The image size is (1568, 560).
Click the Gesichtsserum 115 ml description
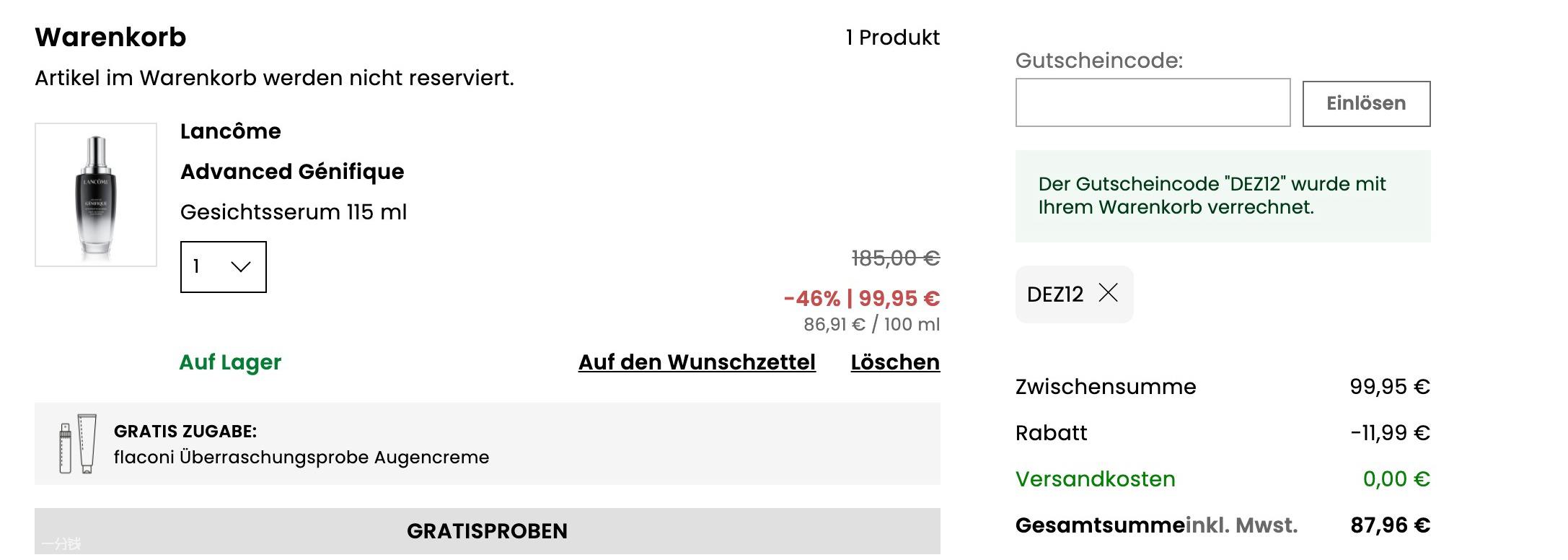tap(294, 212)
